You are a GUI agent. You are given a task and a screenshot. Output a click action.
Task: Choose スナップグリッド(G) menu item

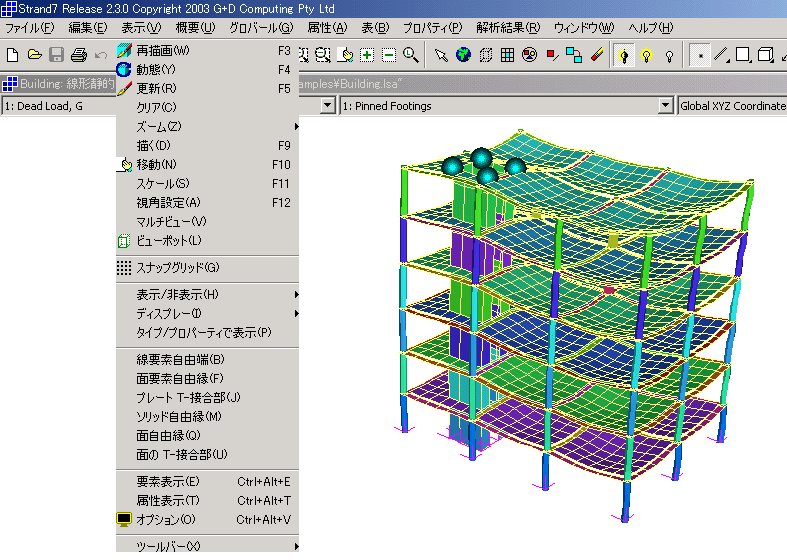coord(207,267)
